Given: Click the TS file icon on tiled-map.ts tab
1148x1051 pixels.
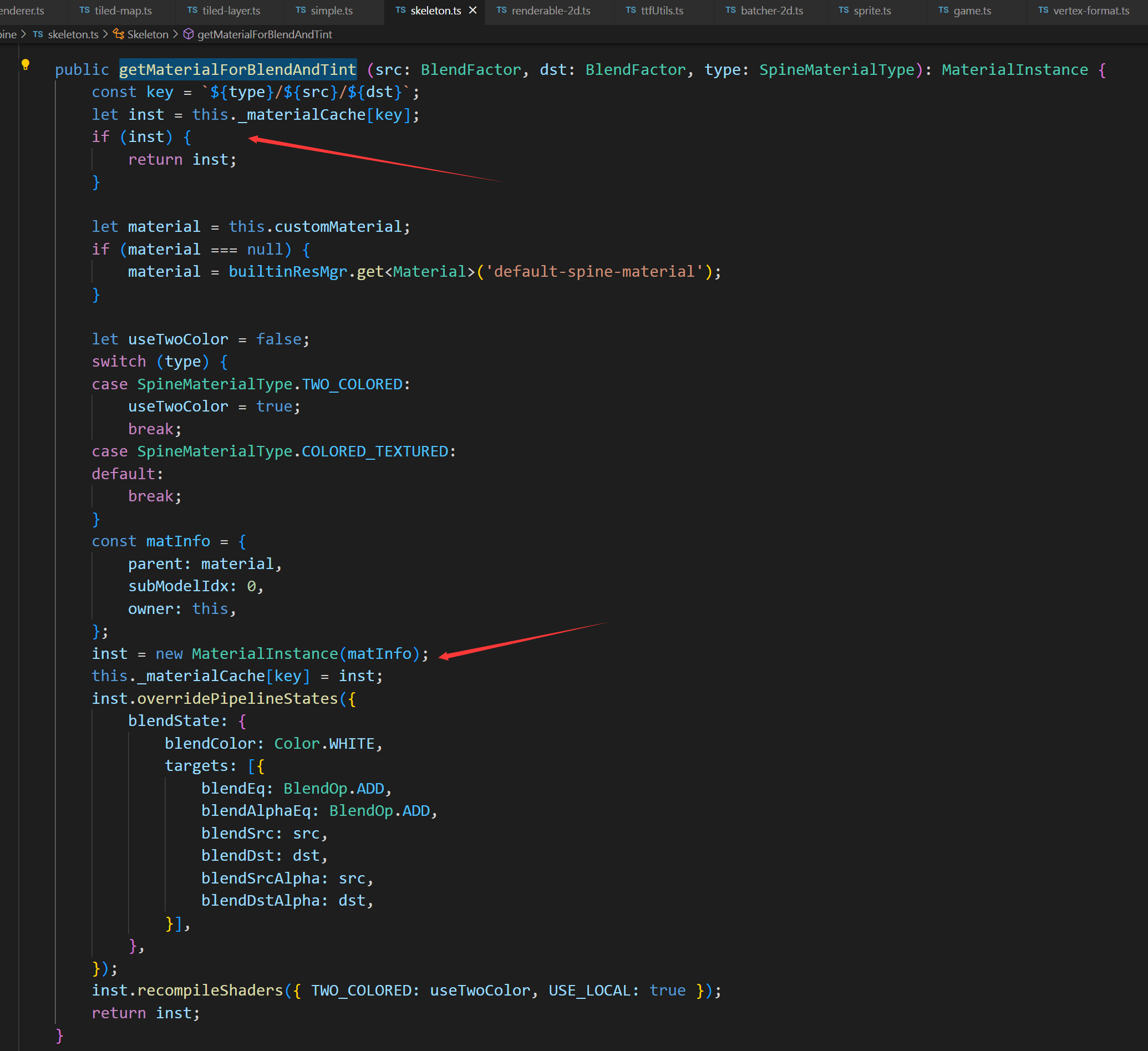Looking at the screenshot, I should pyautogui.click(x=84, y=10).
